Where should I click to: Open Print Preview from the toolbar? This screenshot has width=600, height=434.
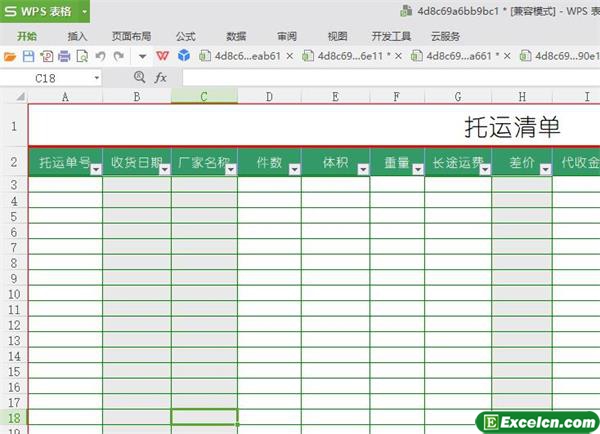pos(81,56)
